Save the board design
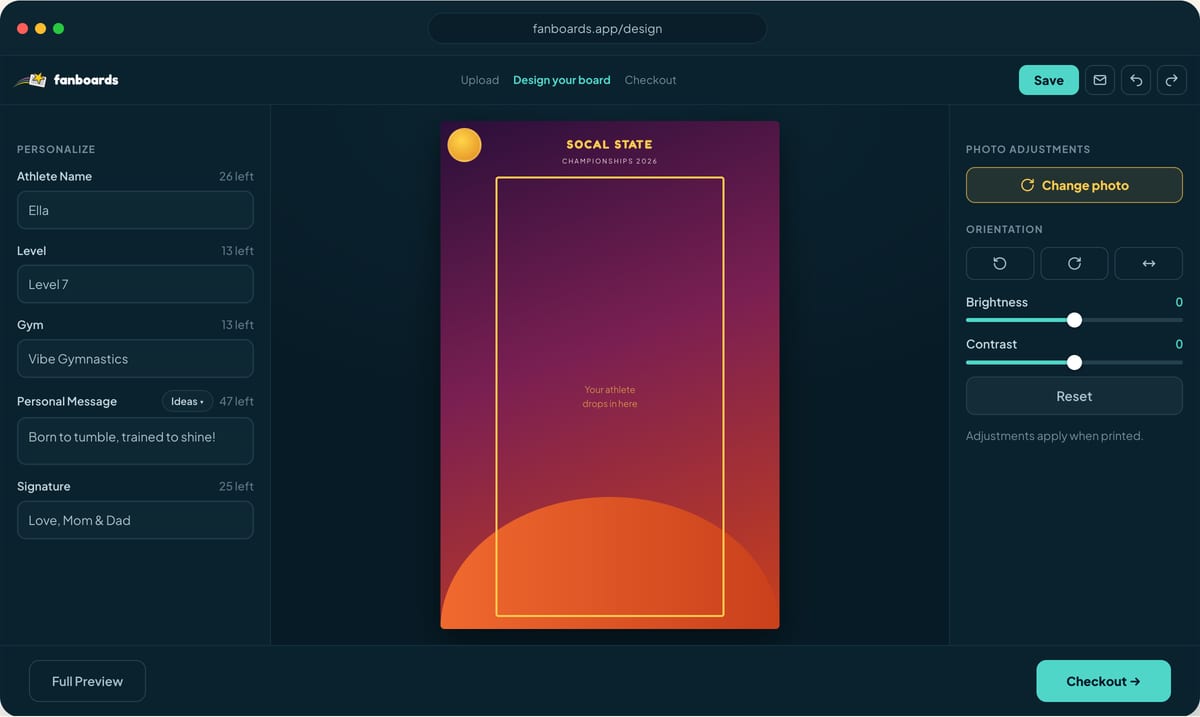Viewport: 1200px width, 717px height. pos(1049,80)
